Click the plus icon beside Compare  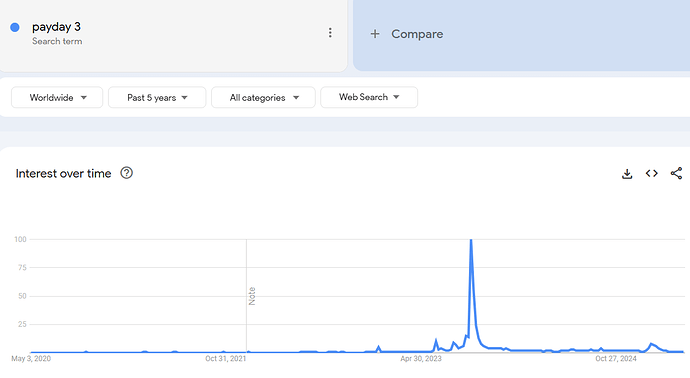tap(375, 34)
